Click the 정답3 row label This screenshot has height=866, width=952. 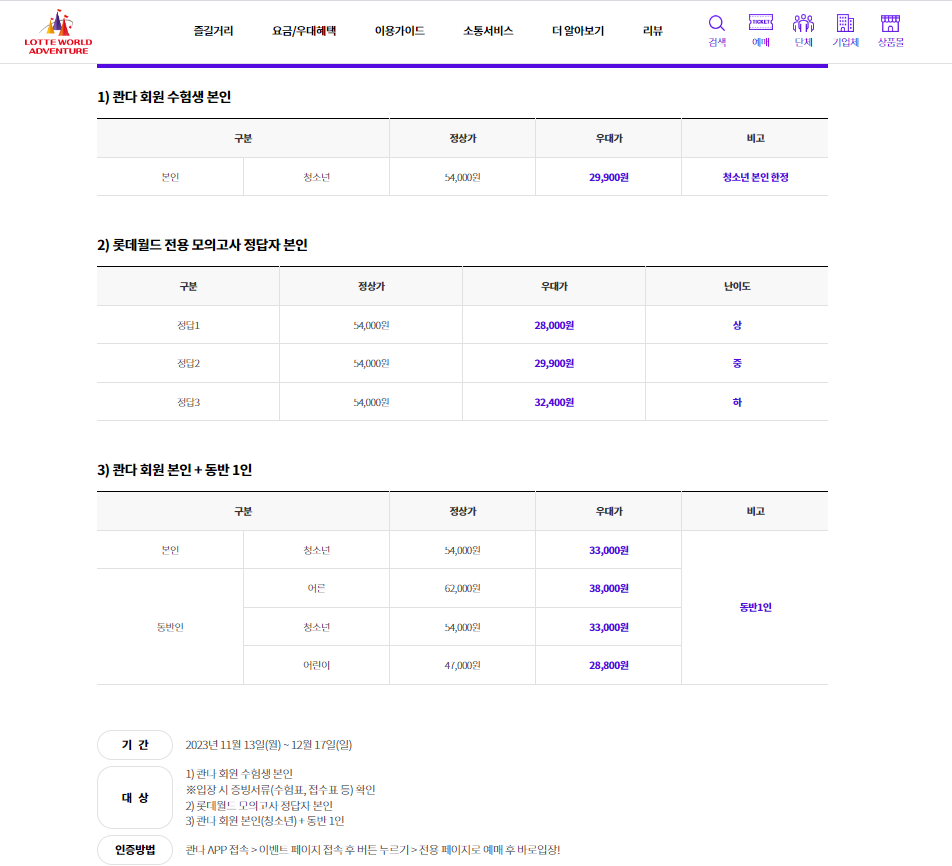click(188, 403)
